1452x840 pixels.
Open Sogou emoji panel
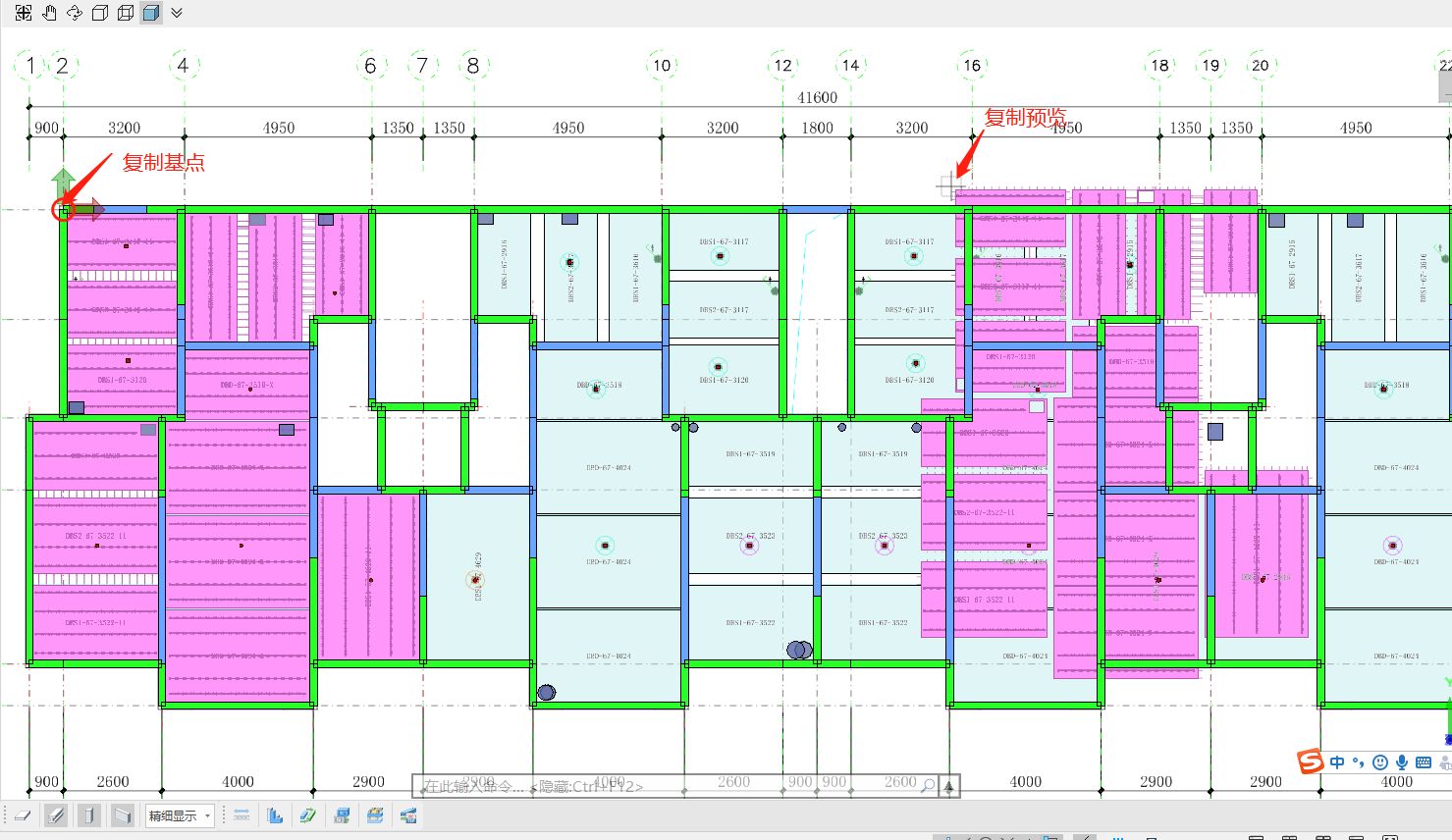click(1380, 762)
